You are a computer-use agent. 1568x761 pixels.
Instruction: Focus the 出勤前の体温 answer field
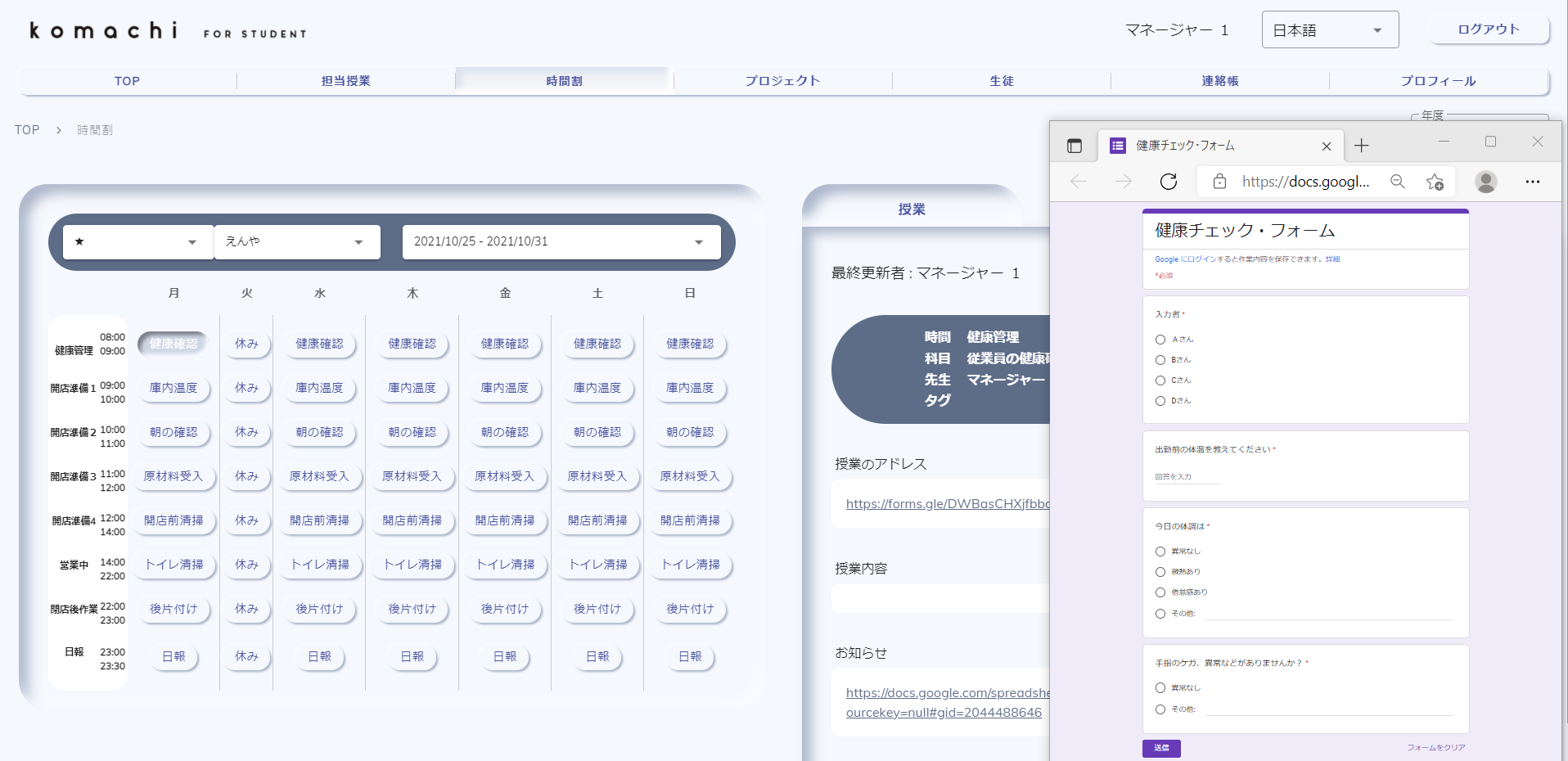click(x=1187, y=477)
